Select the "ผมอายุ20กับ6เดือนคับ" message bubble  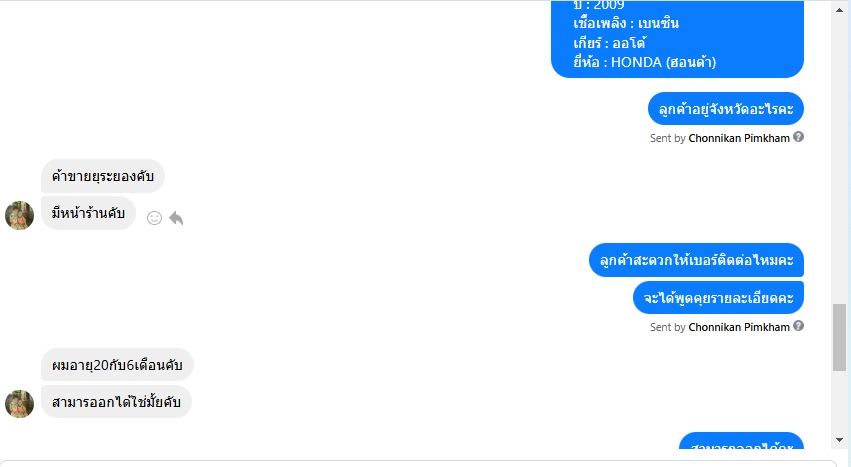pos(117,365)
